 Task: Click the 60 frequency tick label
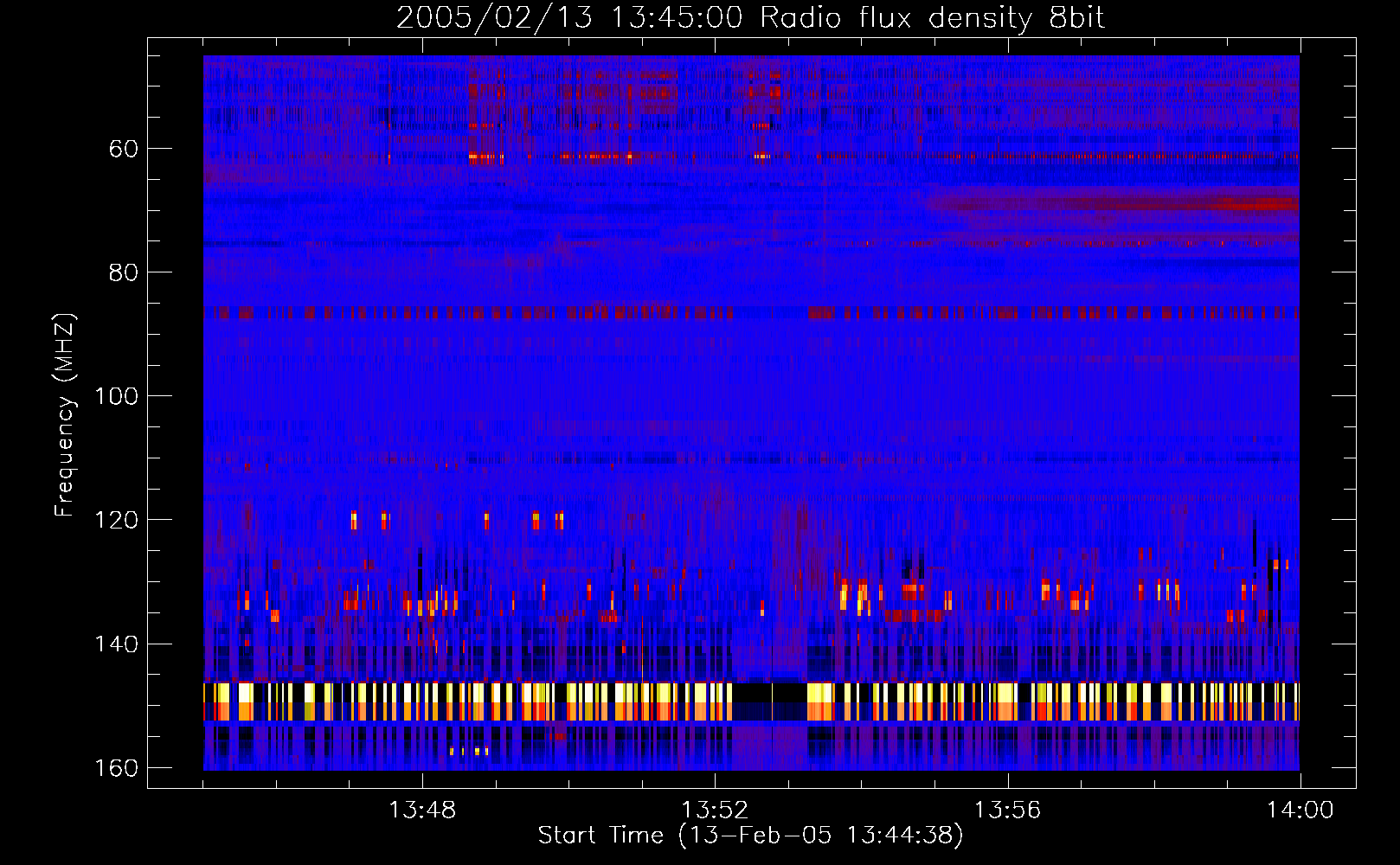[124, 149]
